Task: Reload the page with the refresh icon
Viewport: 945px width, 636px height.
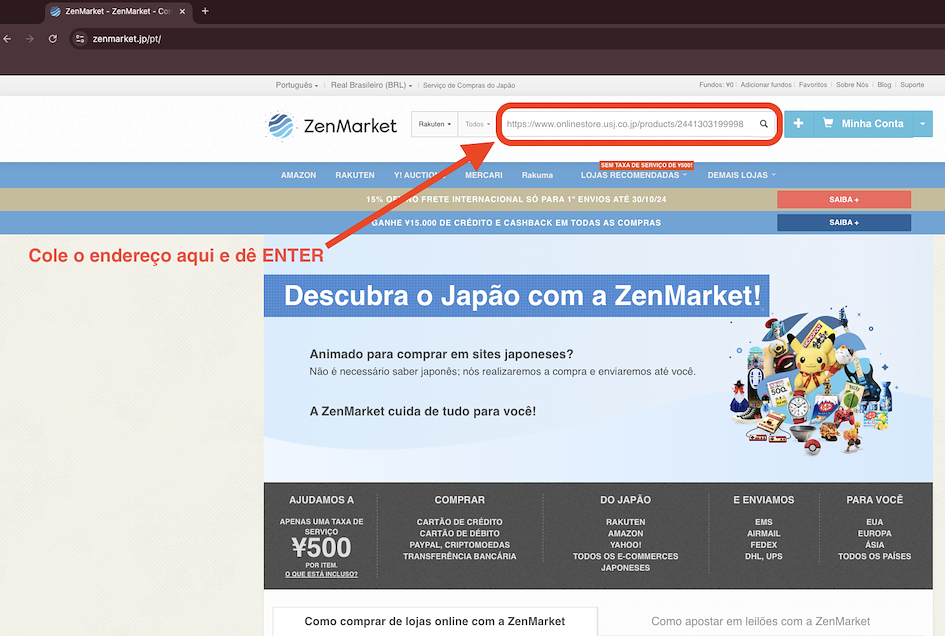Action: [x=53, y=39]
